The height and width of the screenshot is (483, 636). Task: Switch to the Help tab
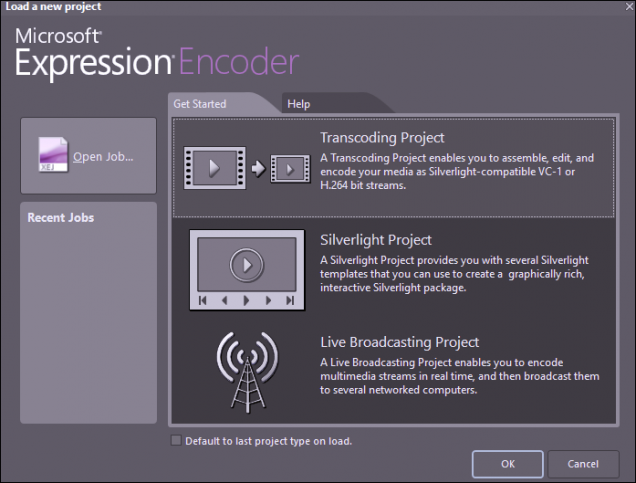click(x=299, y=104)
